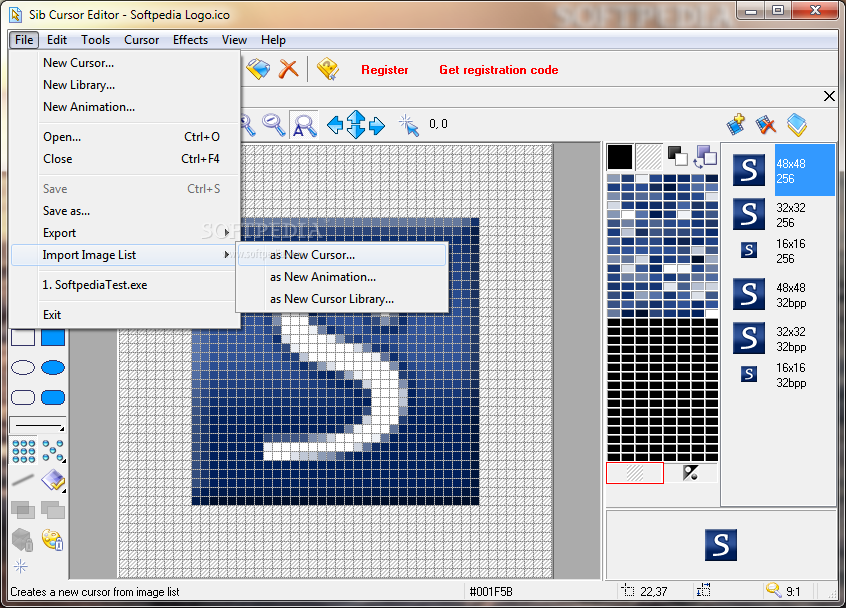The height and width of the screenshot is (608, 846).
Task: Select the filled ellipse tool
Action: [53, 367]
